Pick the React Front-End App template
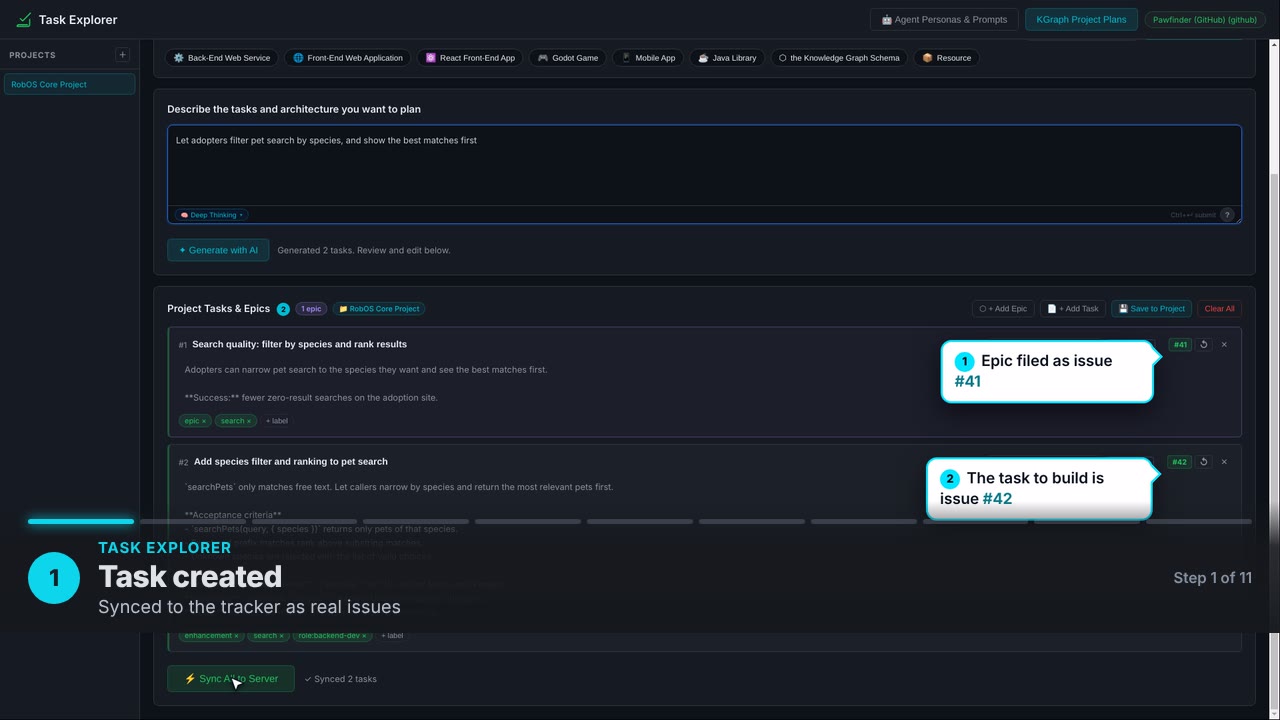1280x720 pixels. (x=470, y=58)
